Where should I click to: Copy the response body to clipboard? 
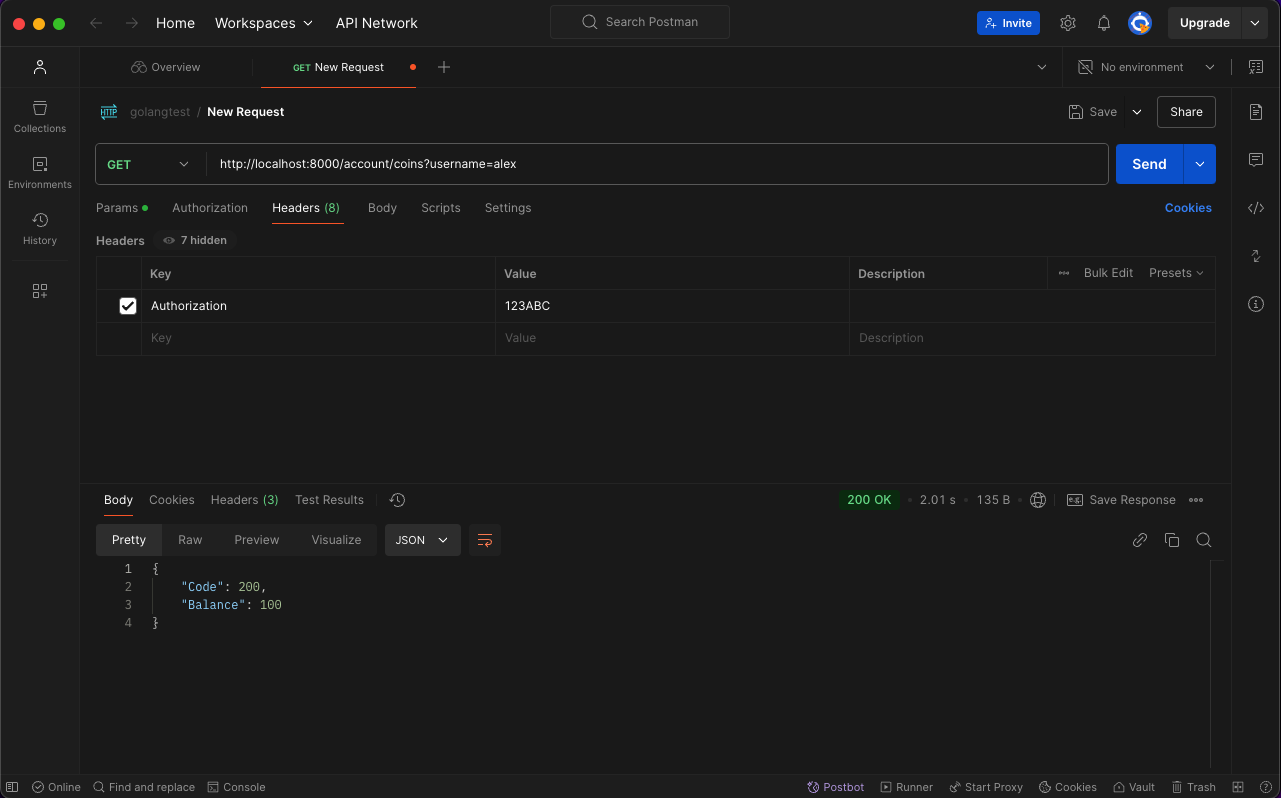1172,540
